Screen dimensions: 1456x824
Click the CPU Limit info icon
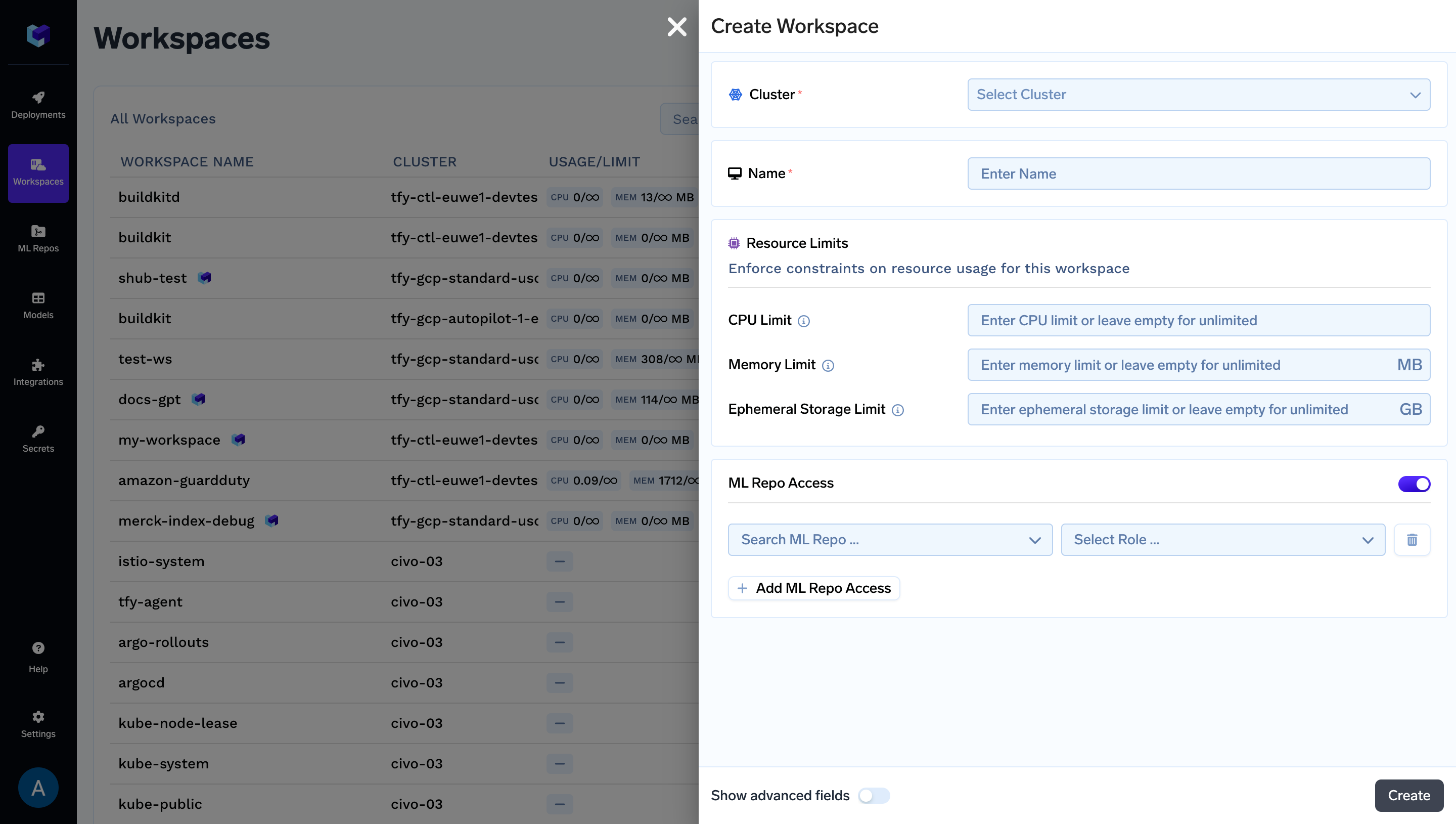(803, 321)
